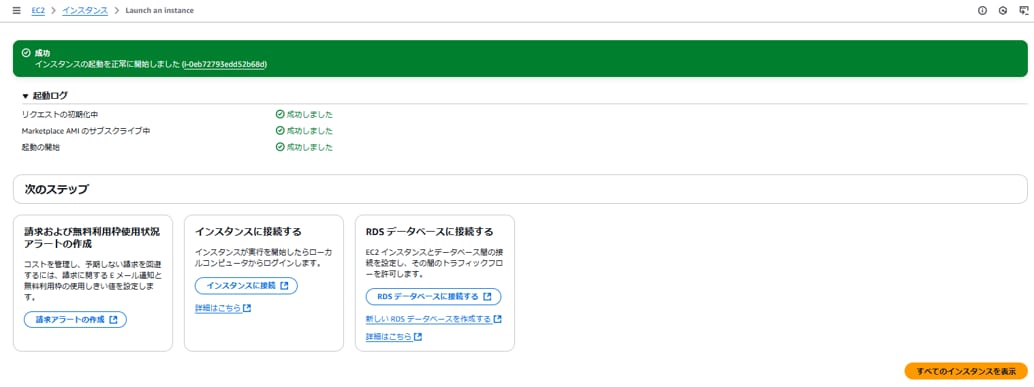Click 'Launch an instance' breadcrumb text

pyautogui.click(x=160, y=11)
